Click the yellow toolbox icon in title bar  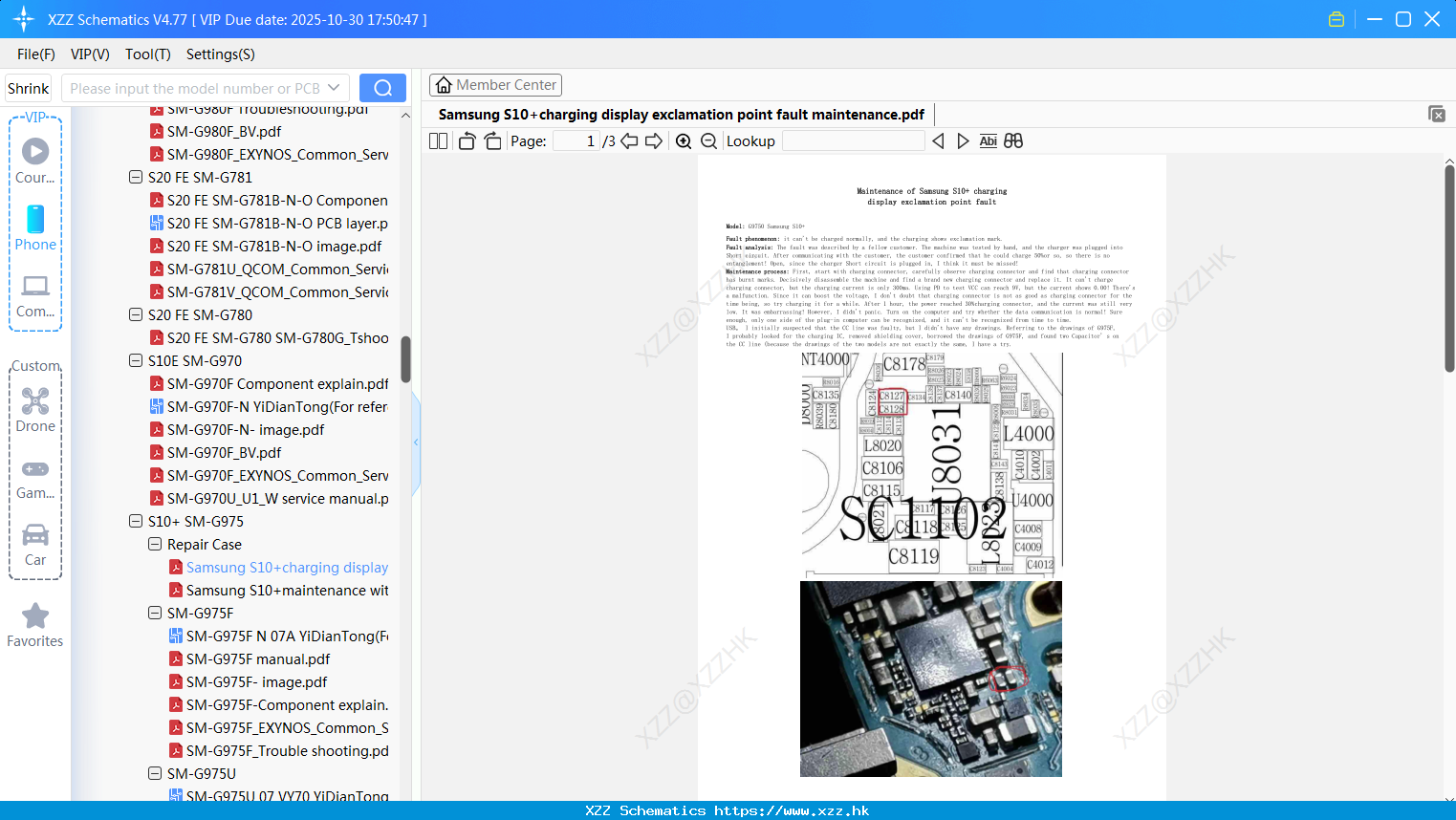tap(1336, 19)
